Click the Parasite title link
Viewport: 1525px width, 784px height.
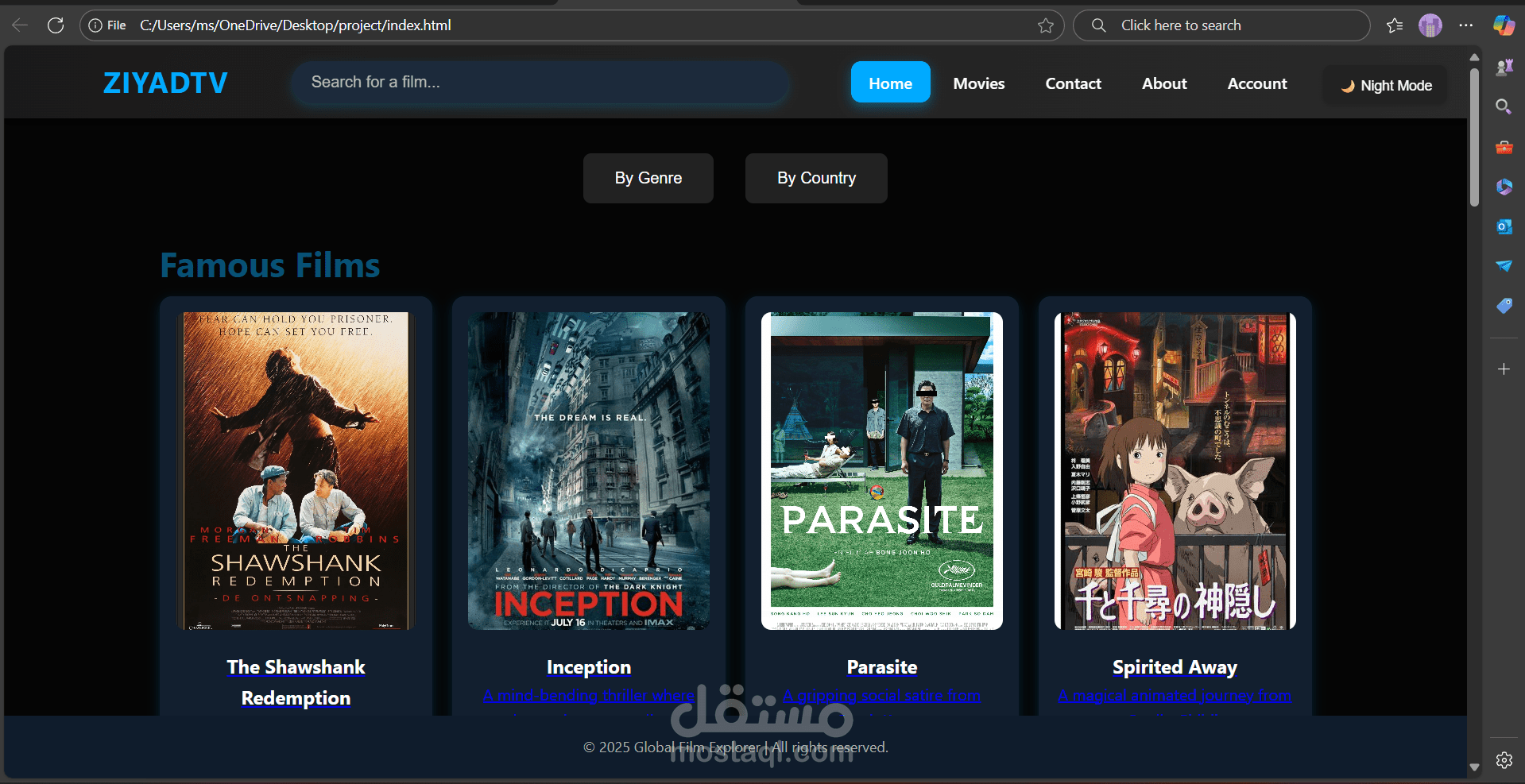882,667
